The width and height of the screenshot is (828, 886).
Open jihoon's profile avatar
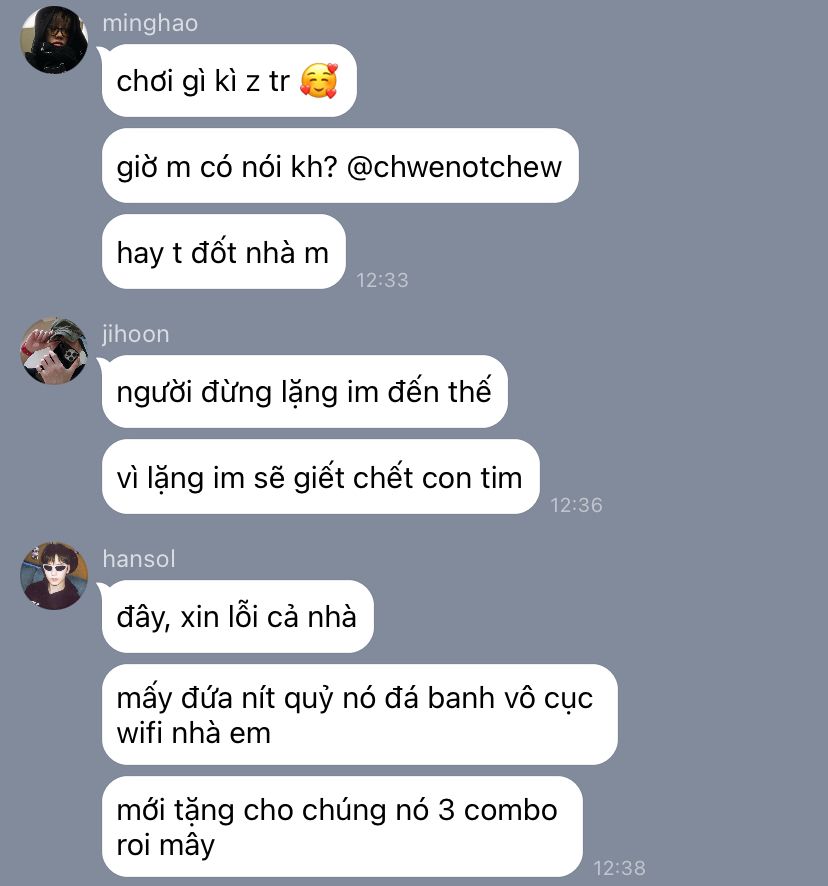54,350
